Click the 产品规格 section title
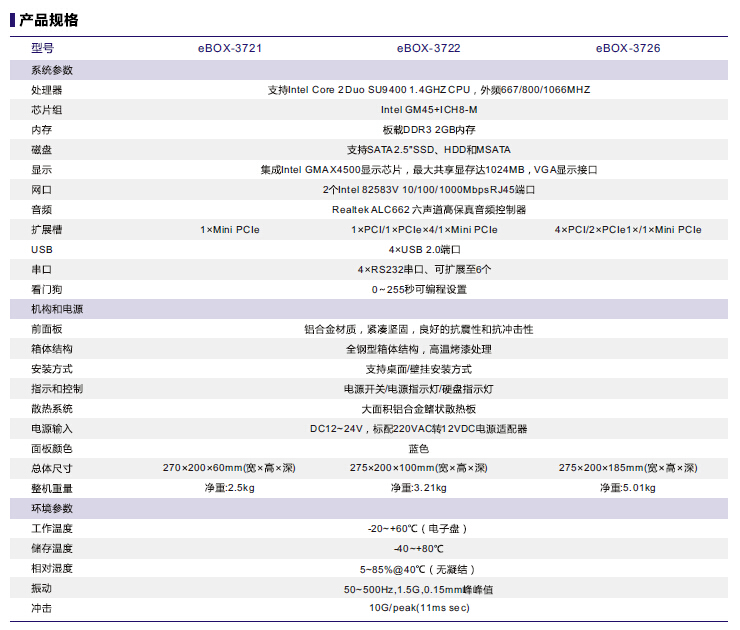 49,20
